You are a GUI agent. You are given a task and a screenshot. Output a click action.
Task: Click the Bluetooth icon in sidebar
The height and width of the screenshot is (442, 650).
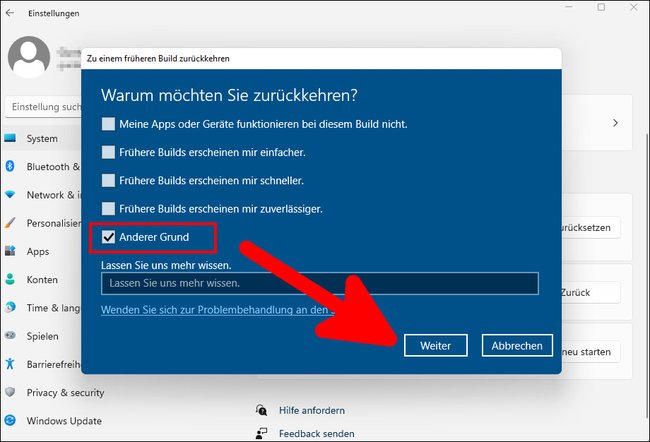[10, 166]
